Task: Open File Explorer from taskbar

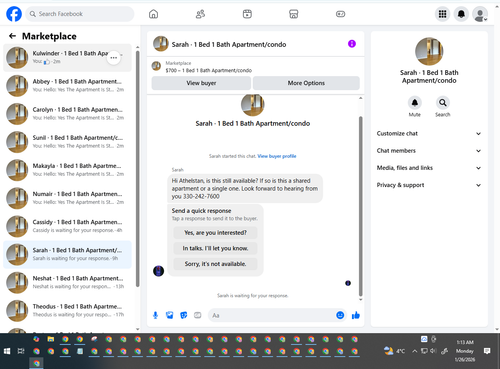Action: (51, 339)
